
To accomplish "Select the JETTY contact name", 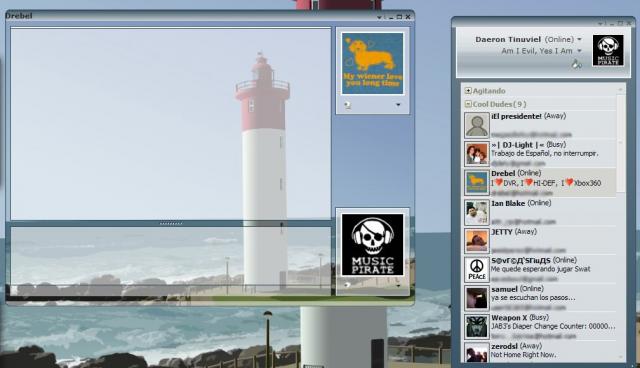I will pyautogui.click(x=502, y=232).
